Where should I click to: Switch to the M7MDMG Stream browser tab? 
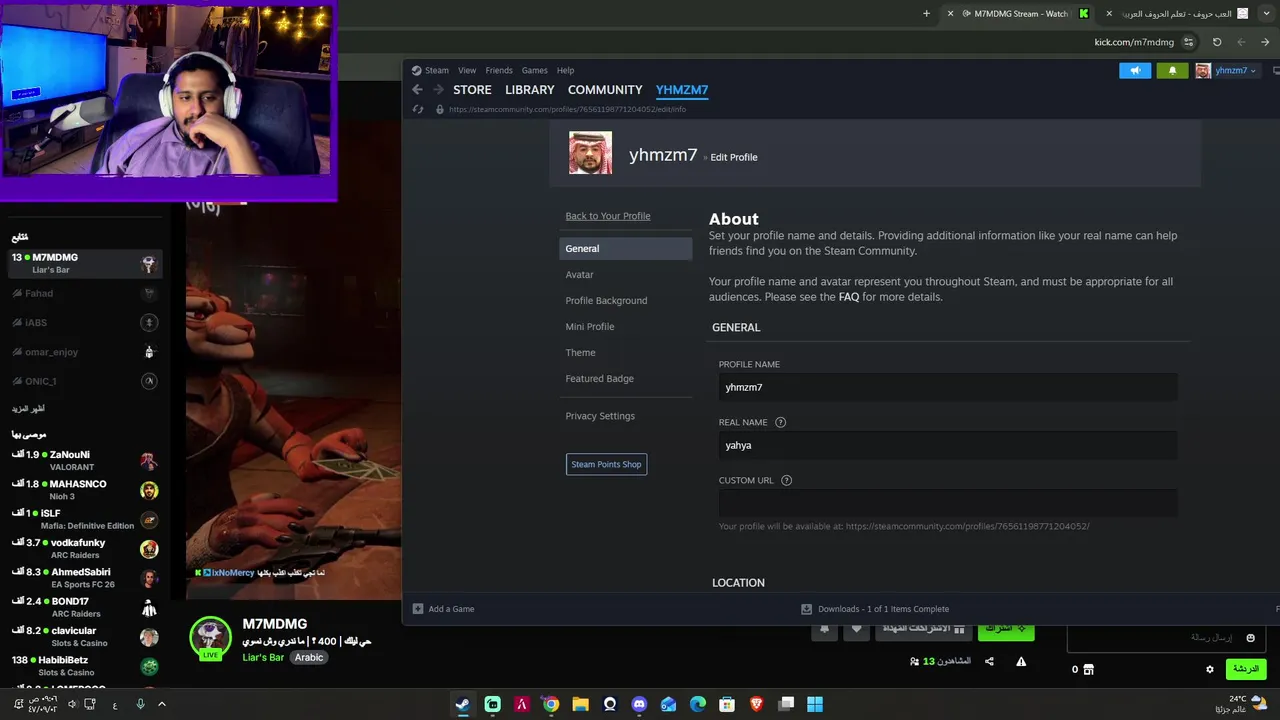click(x=1020, y=14)
